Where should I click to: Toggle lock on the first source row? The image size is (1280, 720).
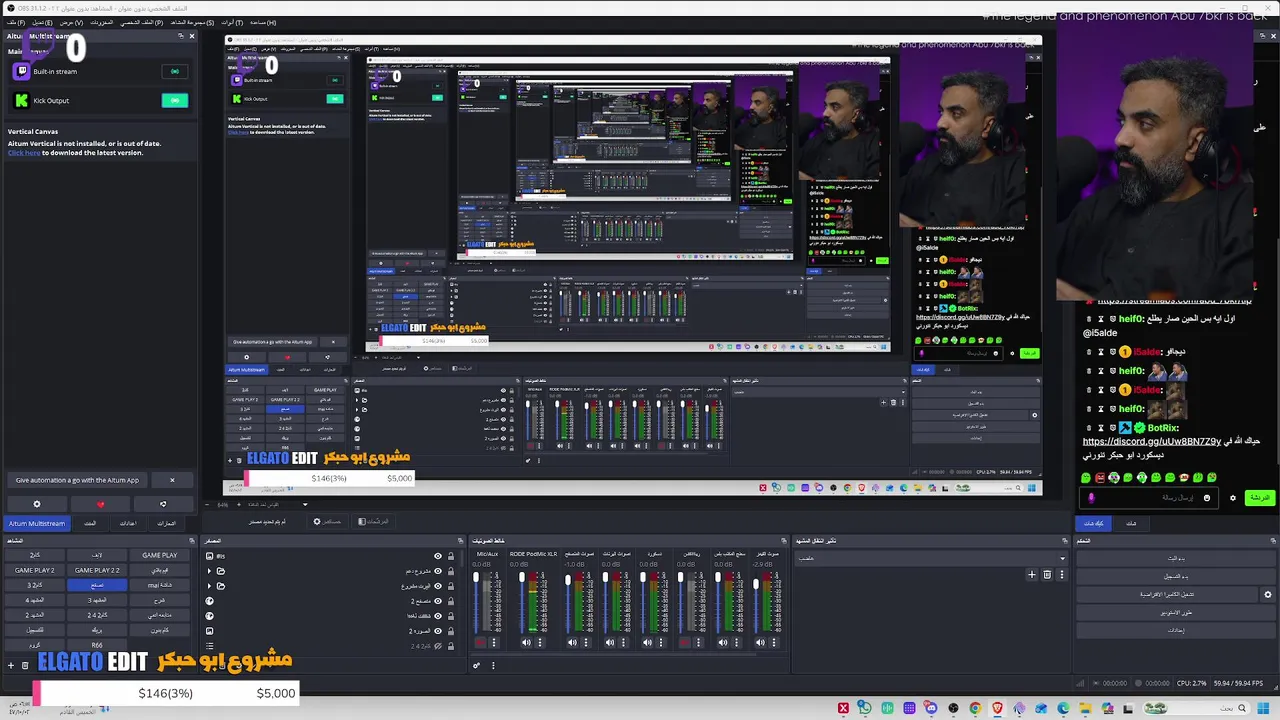coord(451,556)
